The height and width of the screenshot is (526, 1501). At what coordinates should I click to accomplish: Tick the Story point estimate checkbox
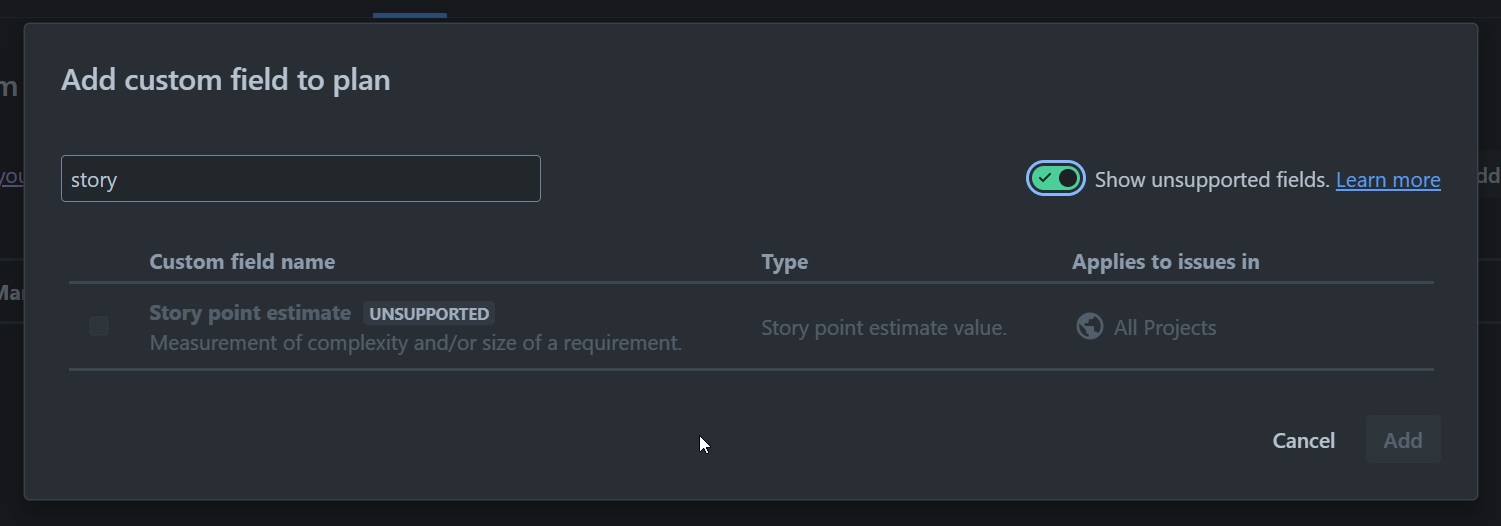click(99, 326)
